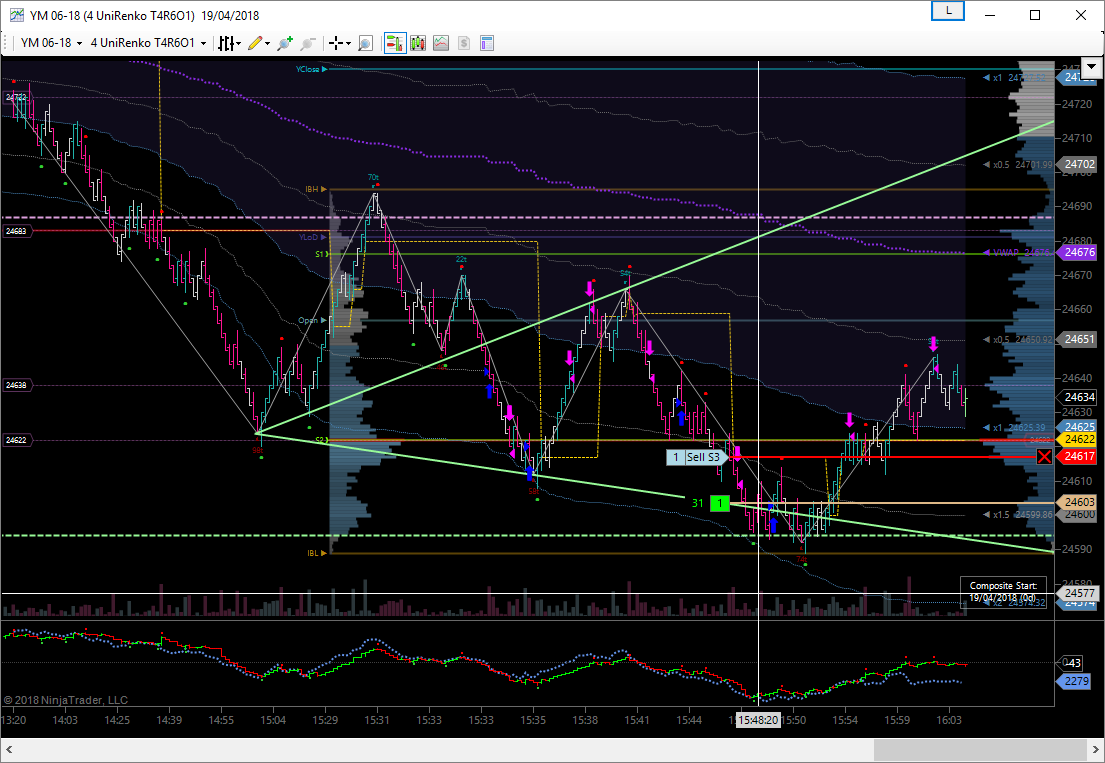Viewport: 1105px width, 763px height.
Task: Open the price axis dropdown arrow at top right
Action: [x=1092, y=67]
